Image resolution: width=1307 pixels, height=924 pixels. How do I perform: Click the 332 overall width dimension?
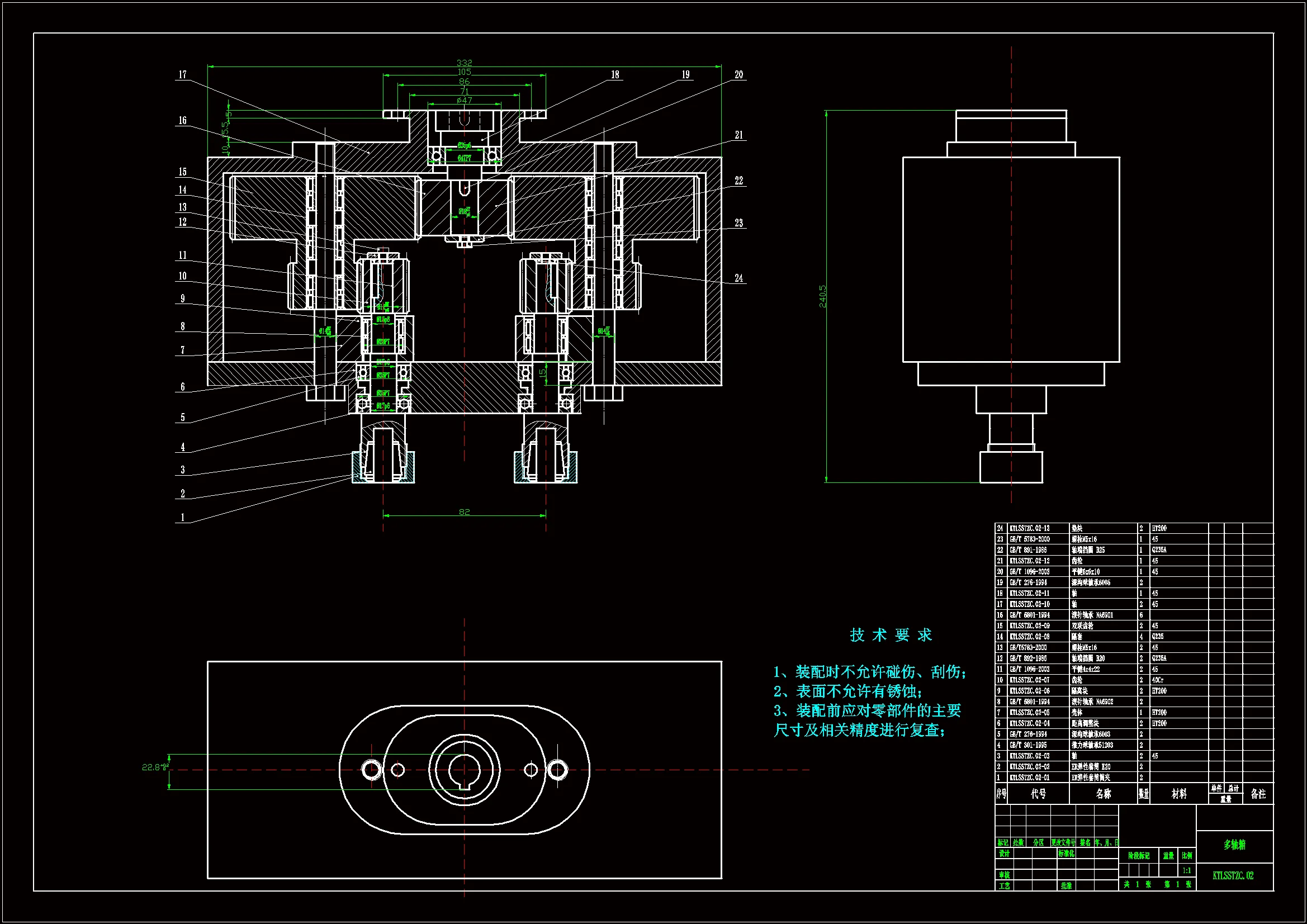pos(464,63)
